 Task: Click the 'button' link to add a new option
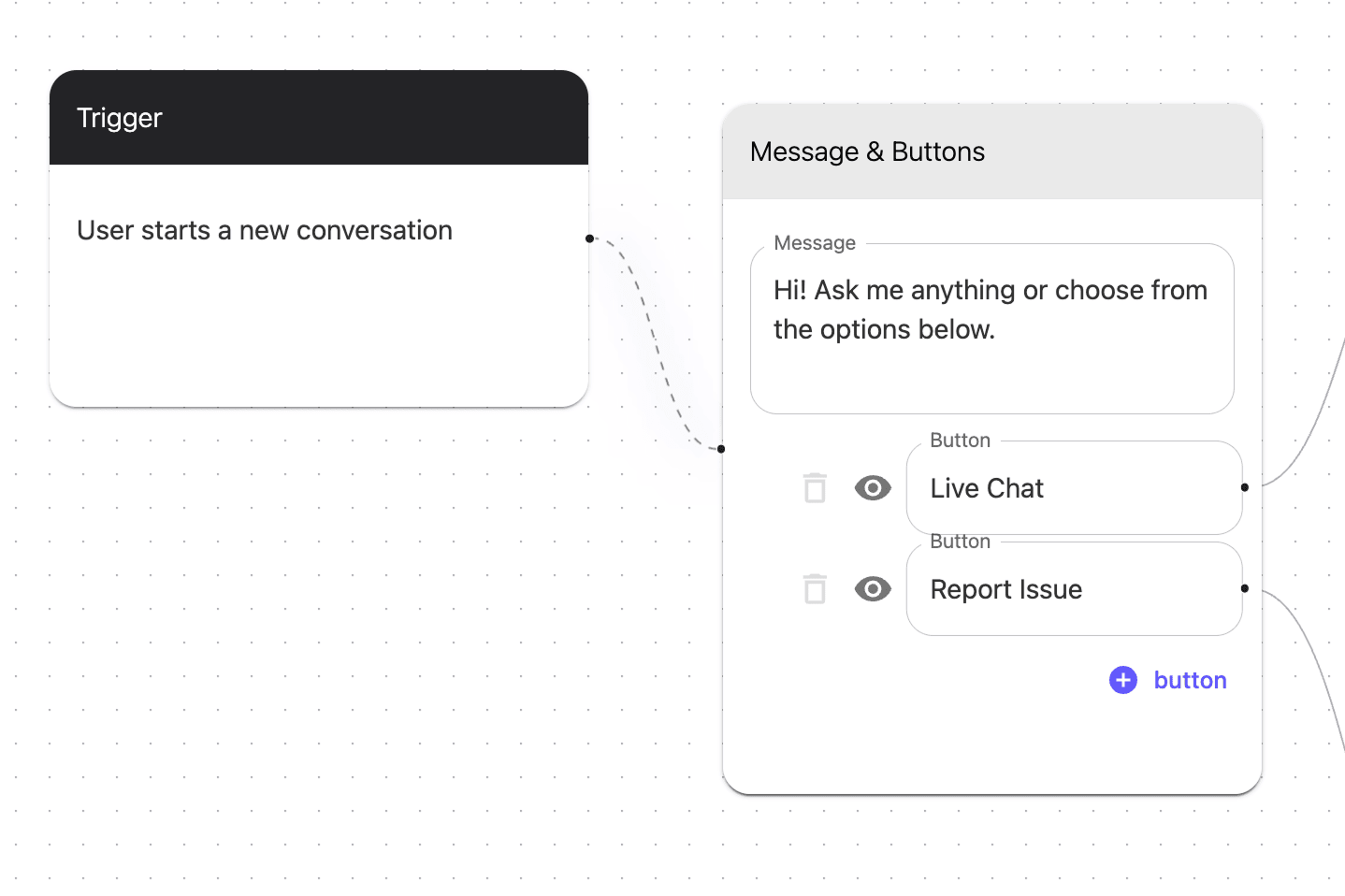pyautogui.click(x=1190, y=680)
